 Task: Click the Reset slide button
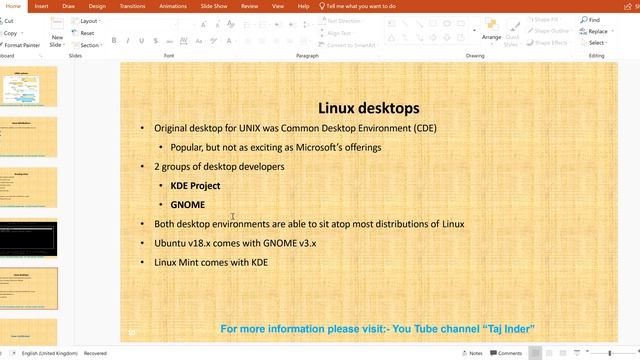pyautogui.click(x=83, y=33)
